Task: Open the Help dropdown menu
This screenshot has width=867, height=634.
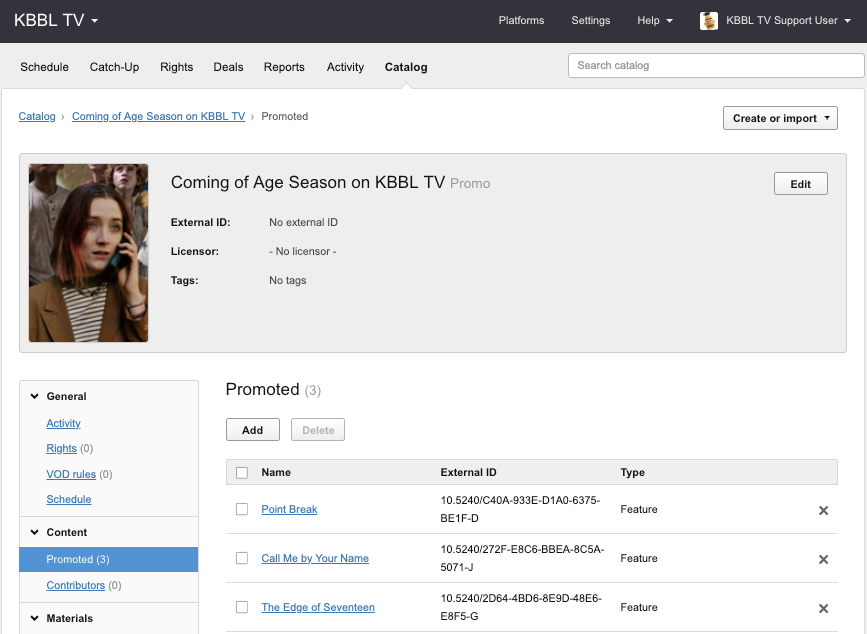Action: coord(655,21)
